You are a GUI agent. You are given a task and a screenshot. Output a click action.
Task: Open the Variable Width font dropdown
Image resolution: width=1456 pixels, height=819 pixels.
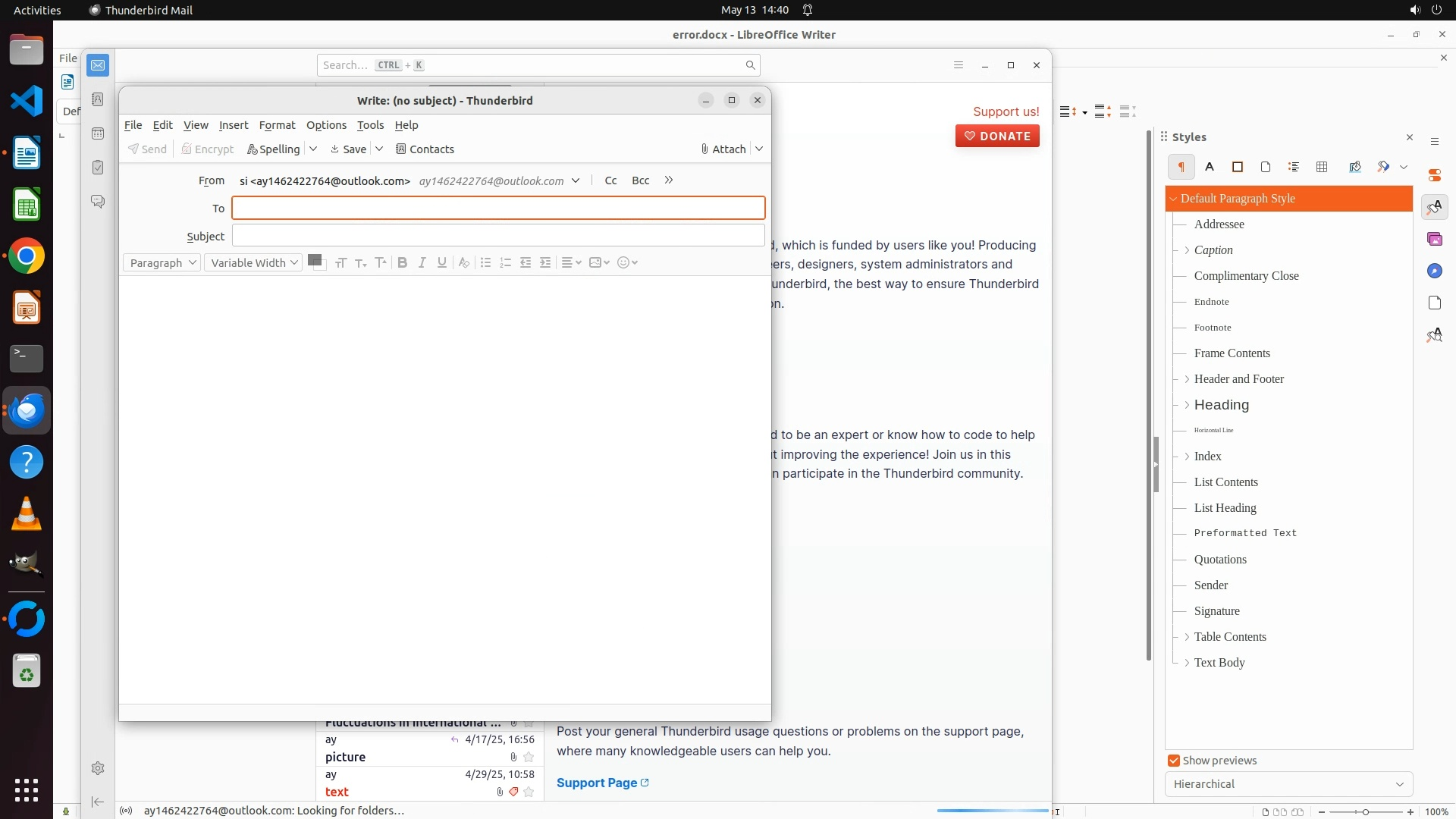253,262
